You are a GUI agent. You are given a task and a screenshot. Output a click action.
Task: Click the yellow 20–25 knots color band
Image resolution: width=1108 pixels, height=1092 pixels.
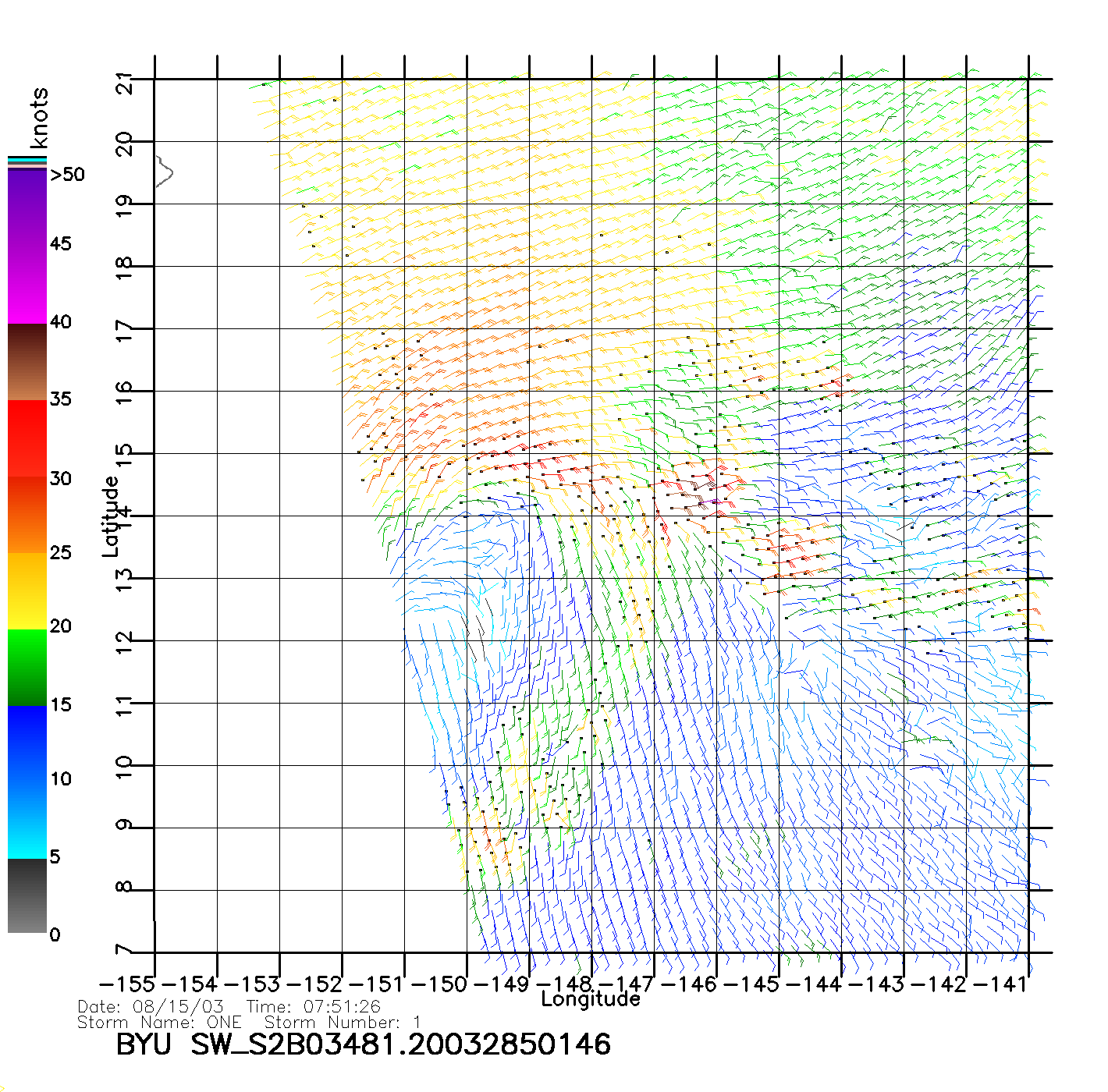(27, 590)
